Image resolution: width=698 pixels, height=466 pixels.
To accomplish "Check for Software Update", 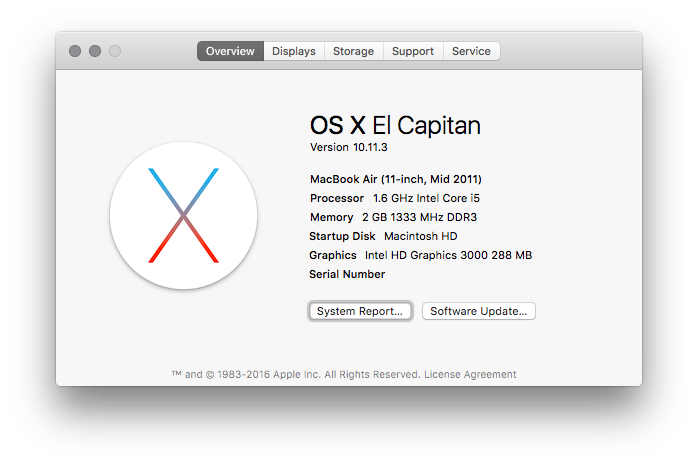I will (x=479, y=311).
